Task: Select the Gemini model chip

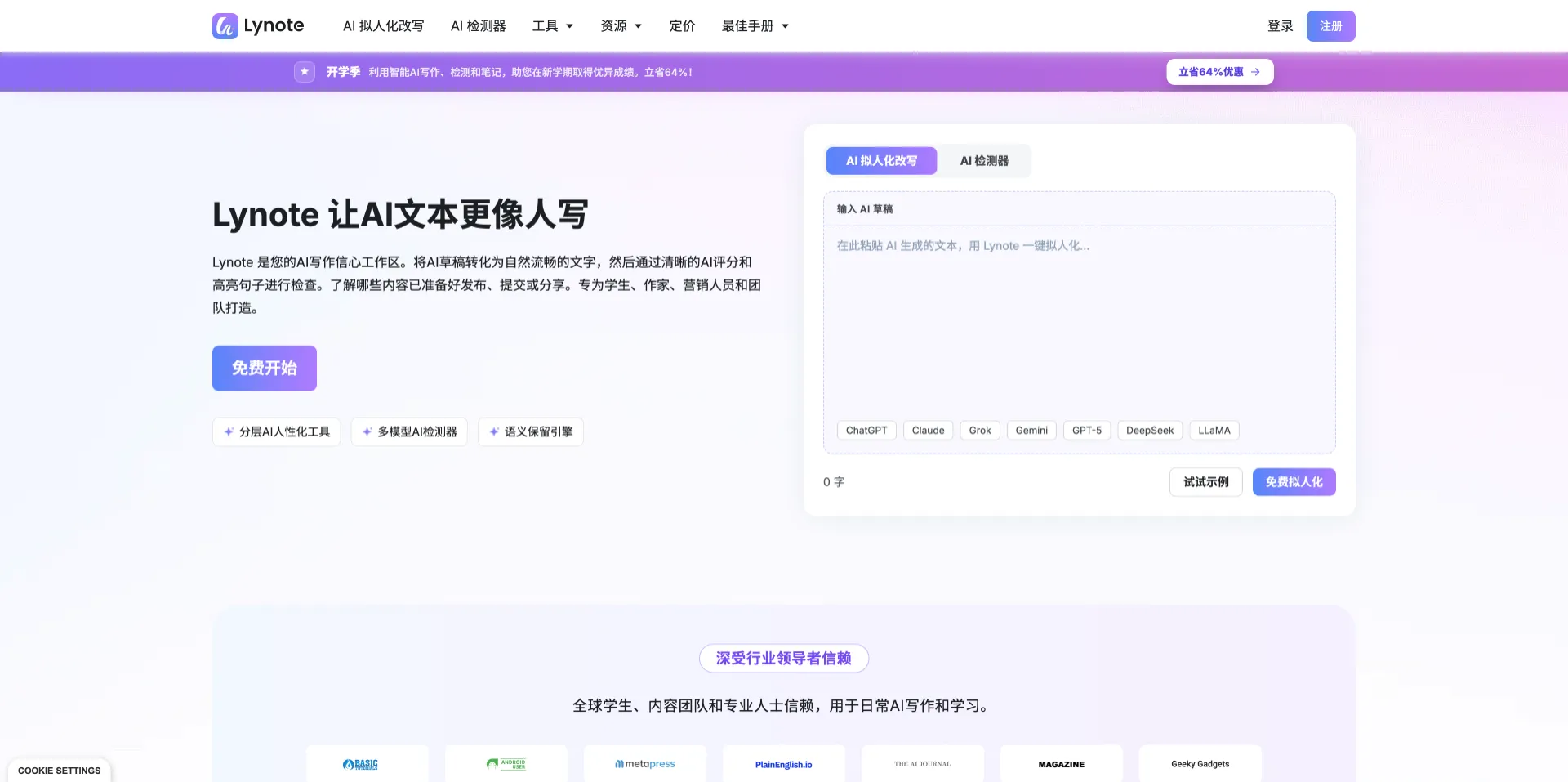Action: pyautogui.click(x=1032, y=431)
